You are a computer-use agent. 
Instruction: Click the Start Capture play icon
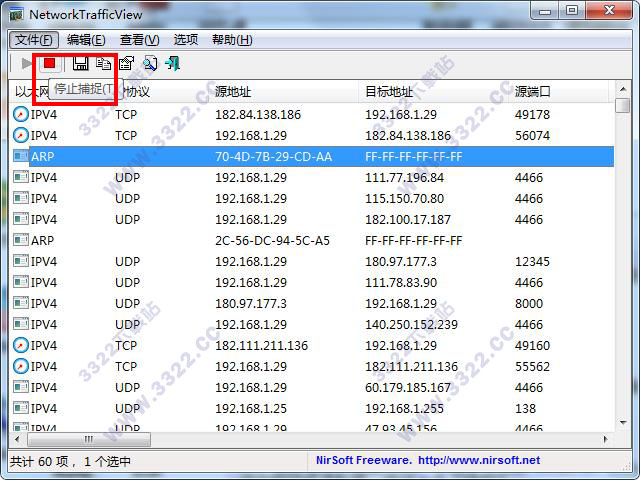click(x=27, y=64)
